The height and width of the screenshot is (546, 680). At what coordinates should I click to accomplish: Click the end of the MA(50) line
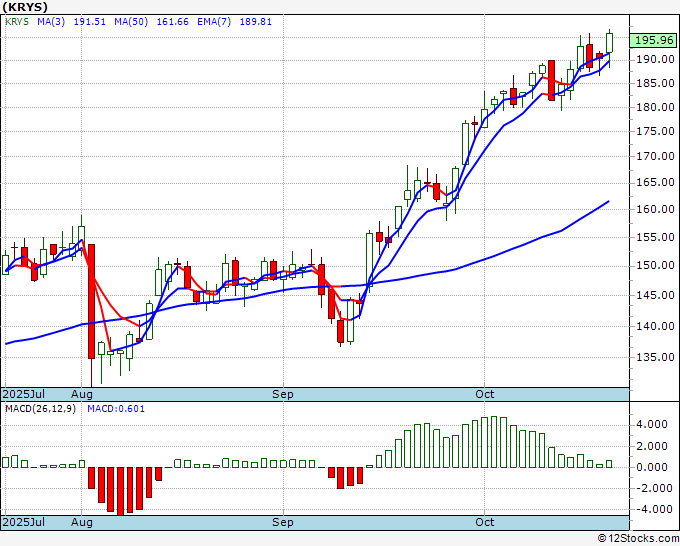coord(609,201)
